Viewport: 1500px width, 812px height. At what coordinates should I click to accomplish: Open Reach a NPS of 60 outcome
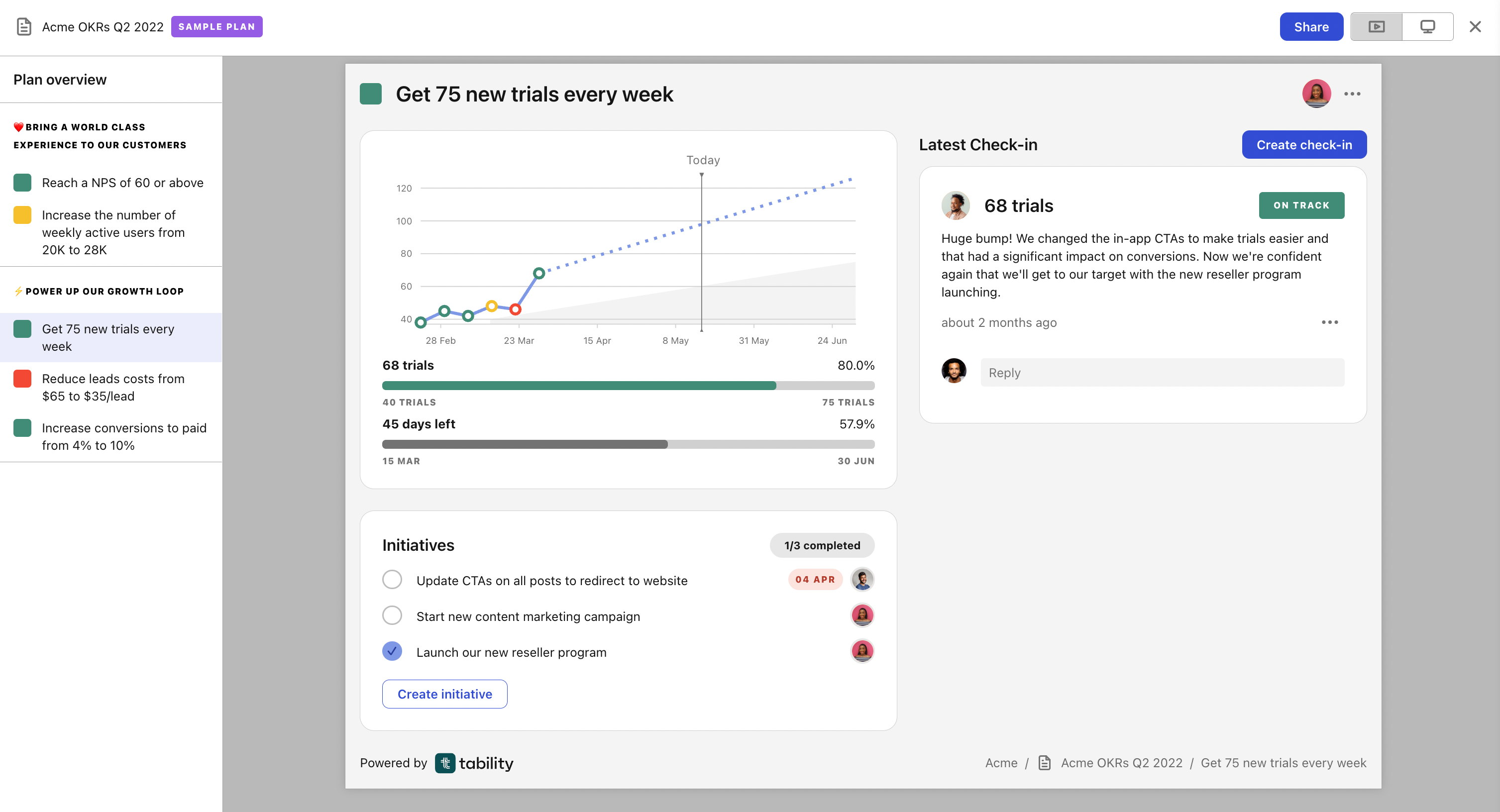coord(122,183)
